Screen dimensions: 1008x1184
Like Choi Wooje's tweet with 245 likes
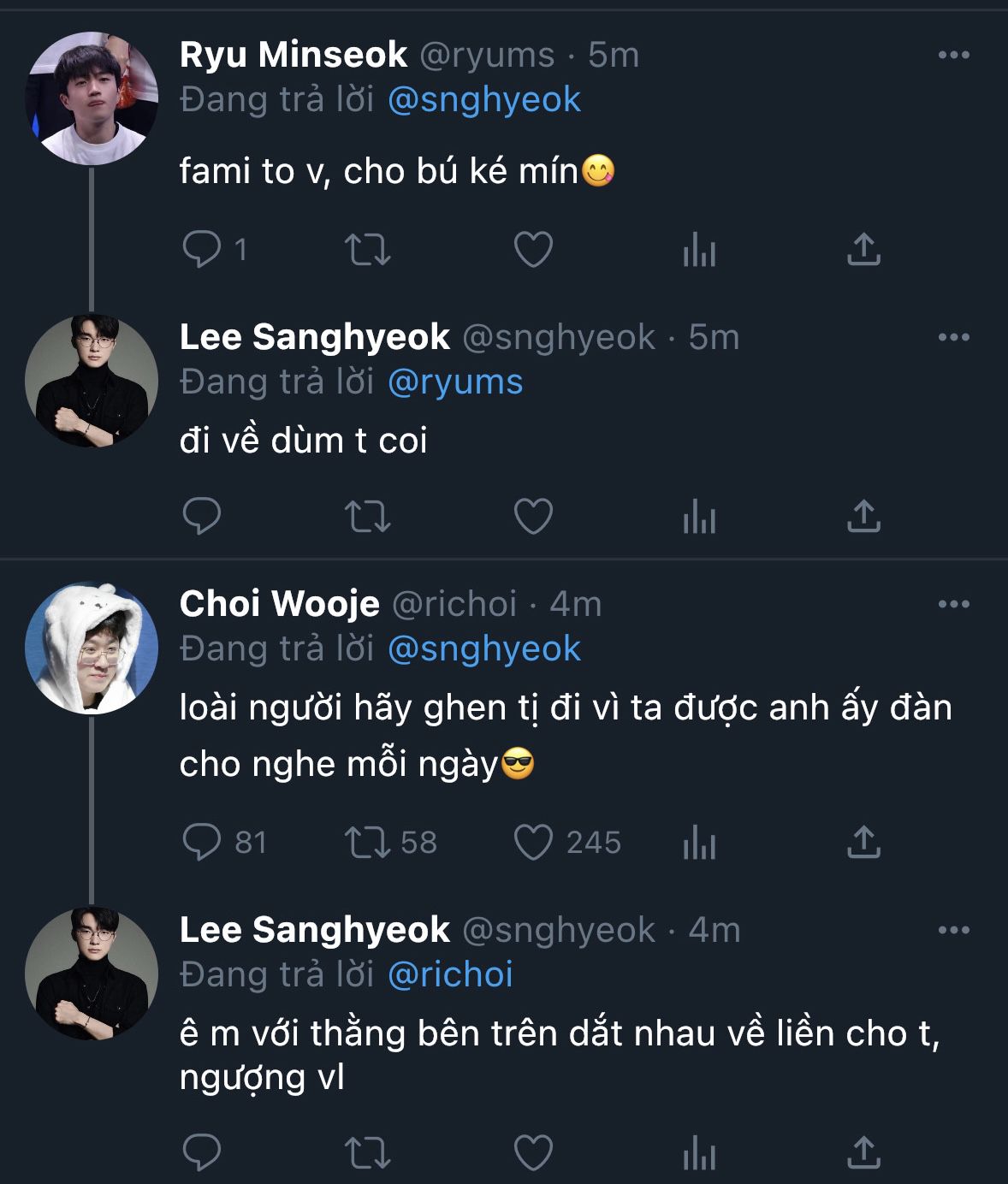point(533,843)
